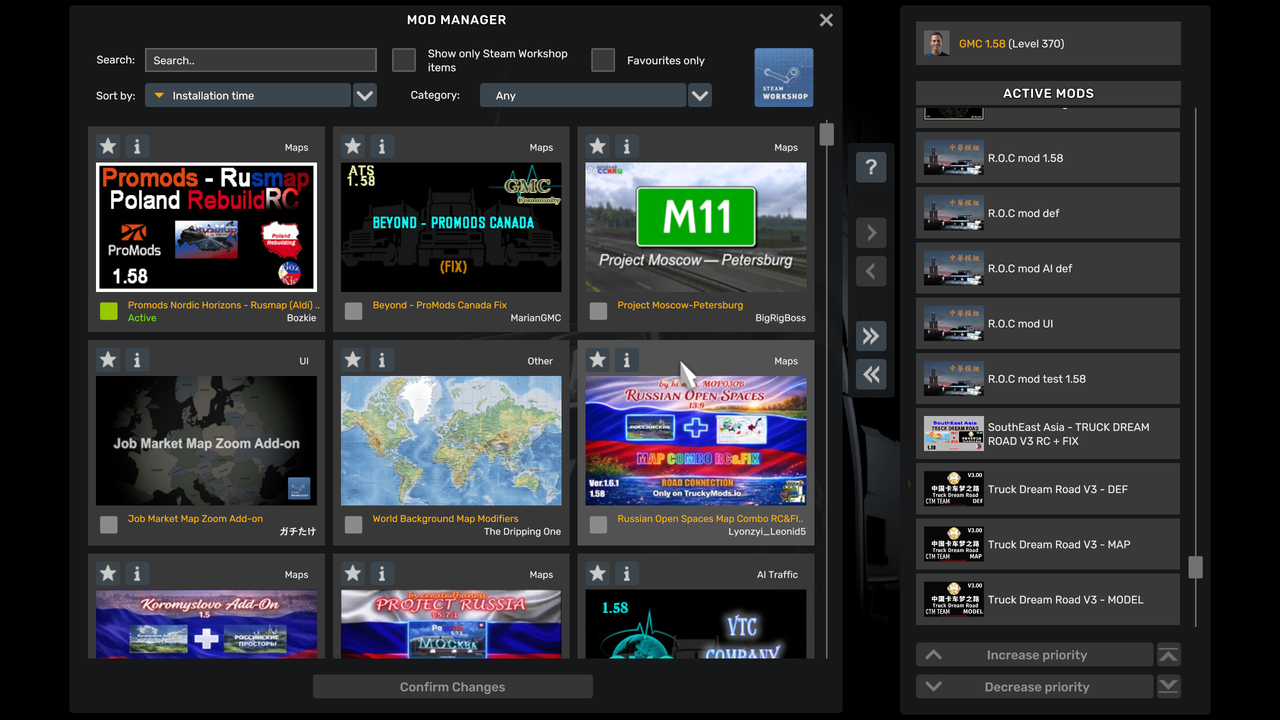
Task: Click Increase priority button
Action: pos(1035,655)
